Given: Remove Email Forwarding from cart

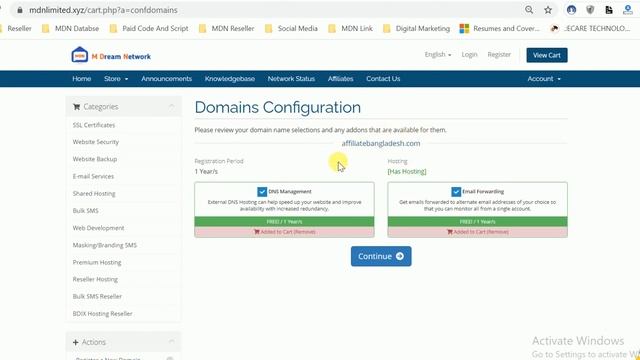Looking at the screenshot, I should (x=478, y=232).
